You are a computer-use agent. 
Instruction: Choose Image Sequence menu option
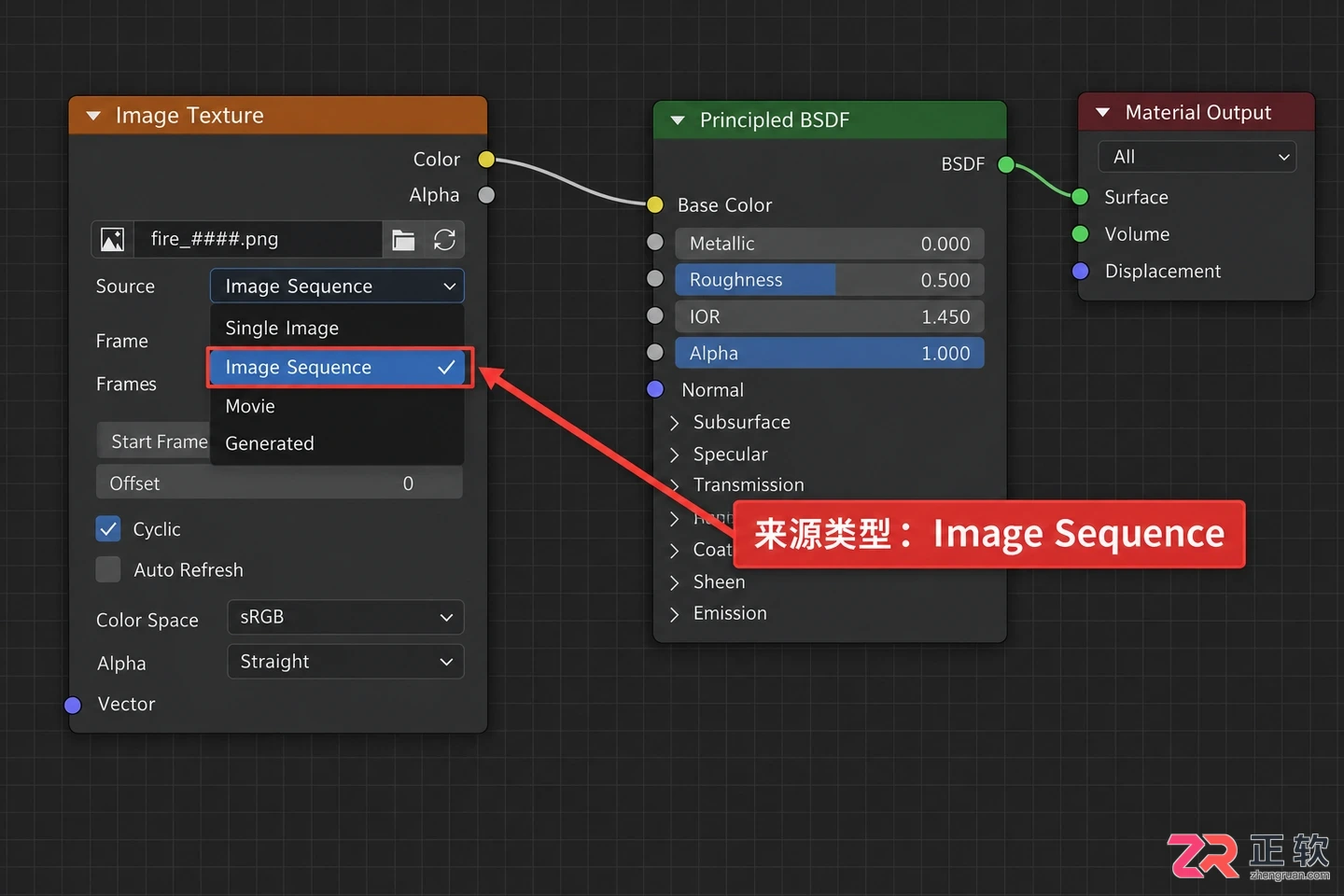(337, 368)
